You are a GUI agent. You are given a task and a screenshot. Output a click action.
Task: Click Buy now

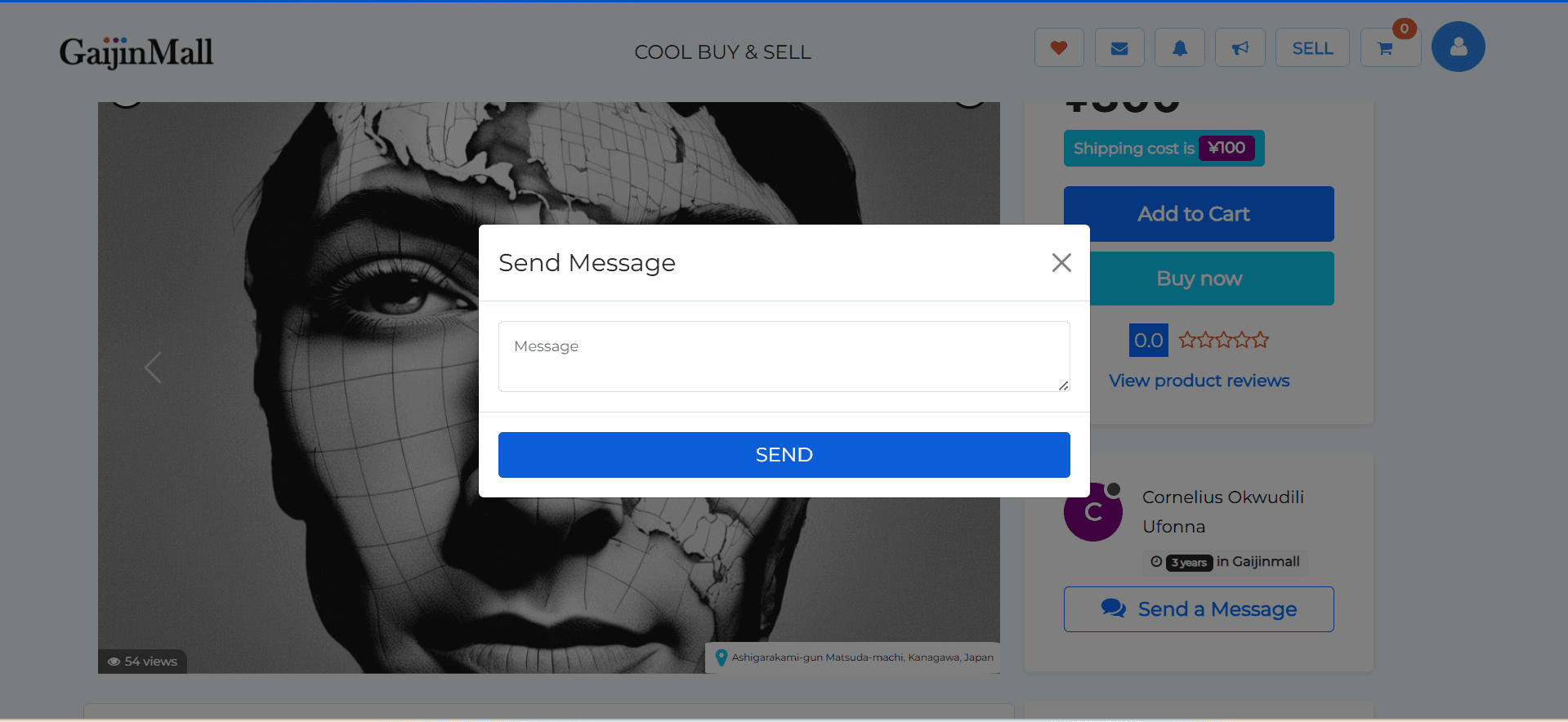[1199, 279]
